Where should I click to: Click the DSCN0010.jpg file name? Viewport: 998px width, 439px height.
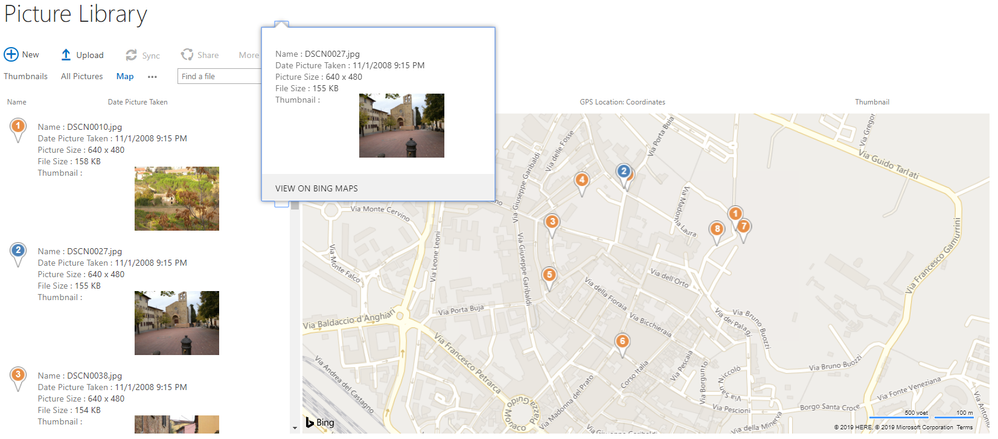point(94,127)
